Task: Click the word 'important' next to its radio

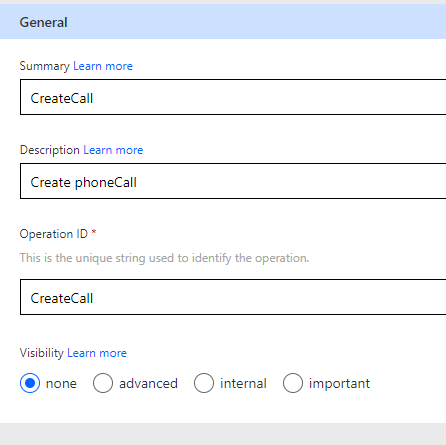Action: 339,384
